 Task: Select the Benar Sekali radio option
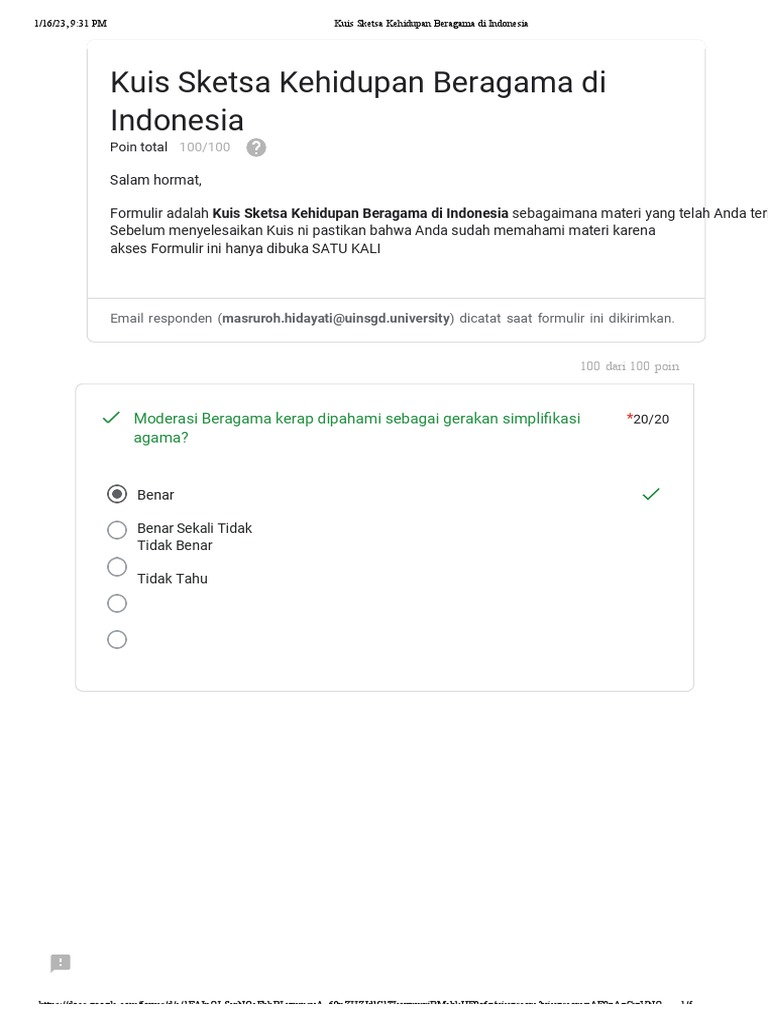[117, 530]
